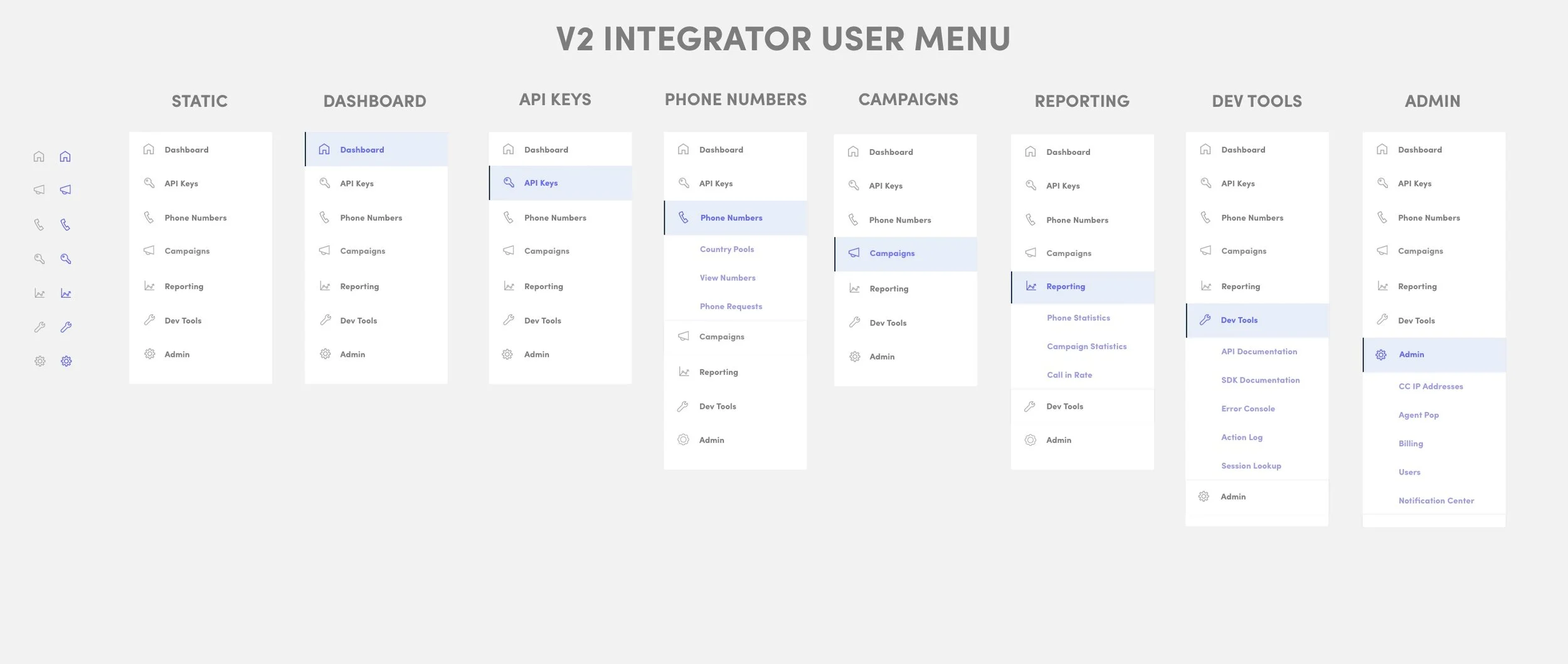Collapse the highlighted Dev Tools item in Dev Tools panel
Viewport: 1568px width, 664px height.
click(x=1257, y=320)
